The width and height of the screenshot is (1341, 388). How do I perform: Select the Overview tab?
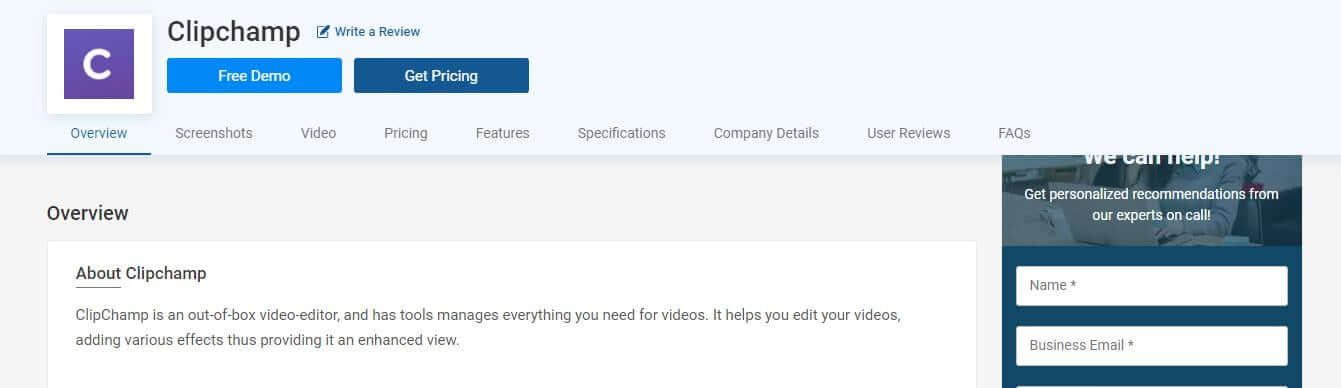click(x=99, y=133)
